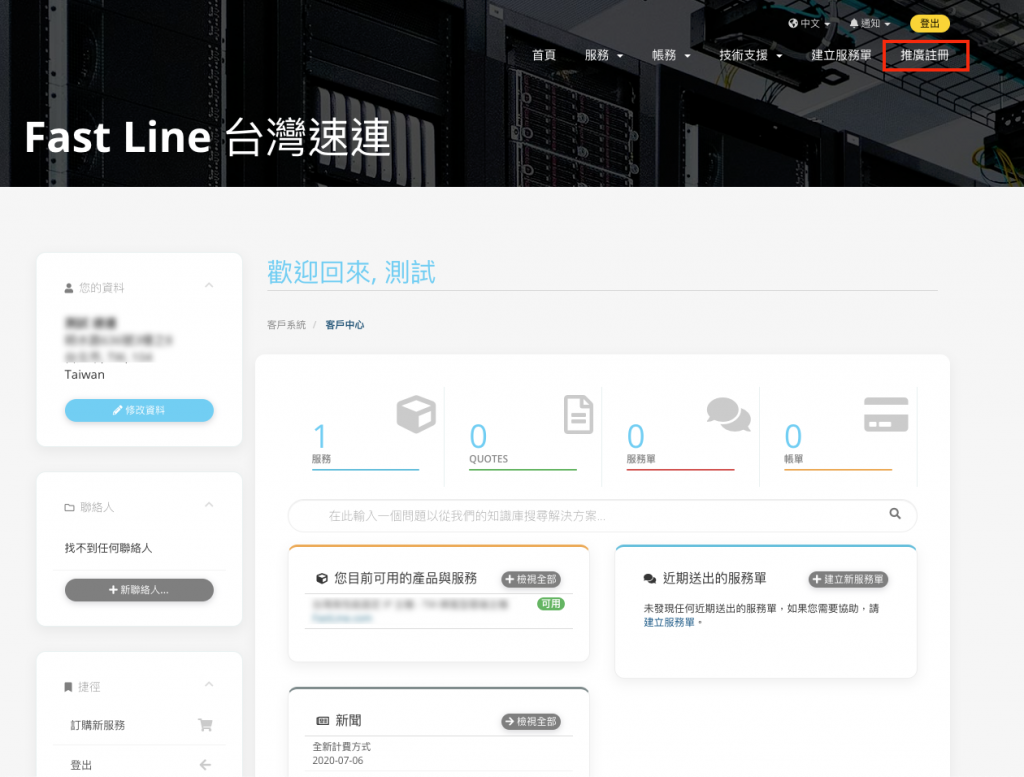Collapse the 捷徑 panel
This screenshot has width=1024, height=777.
tap(209, 684)
